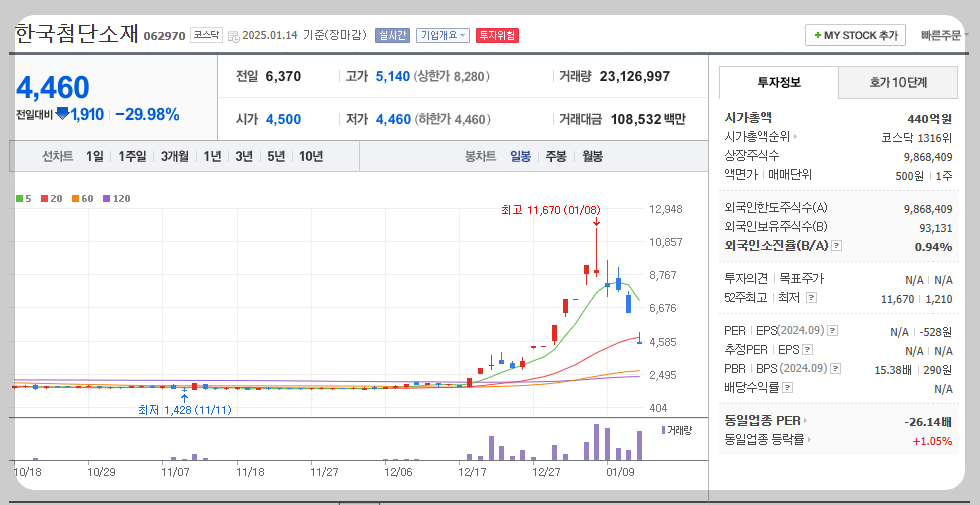Select the 1주일 line chart period
The width and height of the screenshot is (980, 505).
click(132, 156)
